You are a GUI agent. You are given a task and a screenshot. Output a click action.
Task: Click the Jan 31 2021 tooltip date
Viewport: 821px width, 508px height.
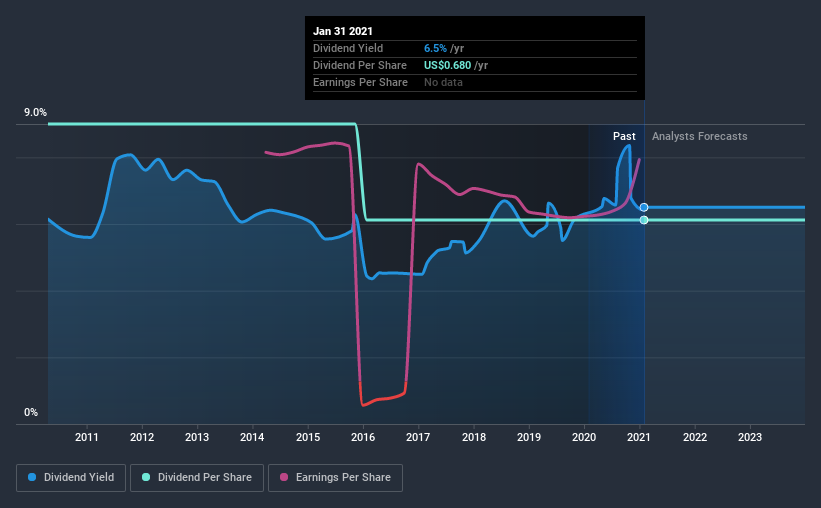(343, 31)
